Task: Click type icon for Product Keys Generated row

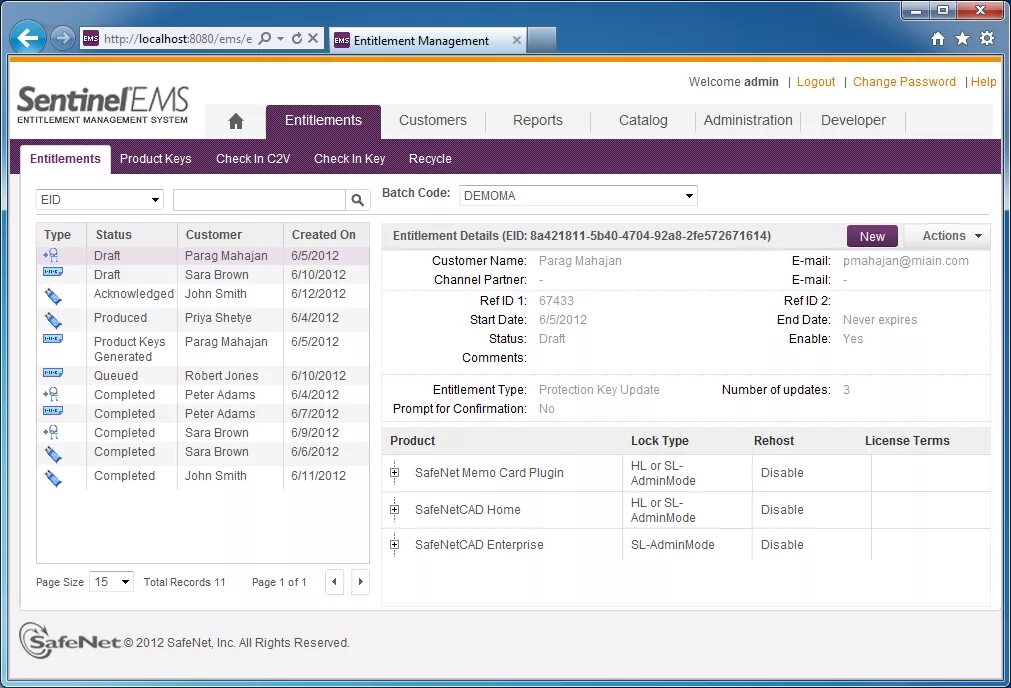Action: [52, 339]
